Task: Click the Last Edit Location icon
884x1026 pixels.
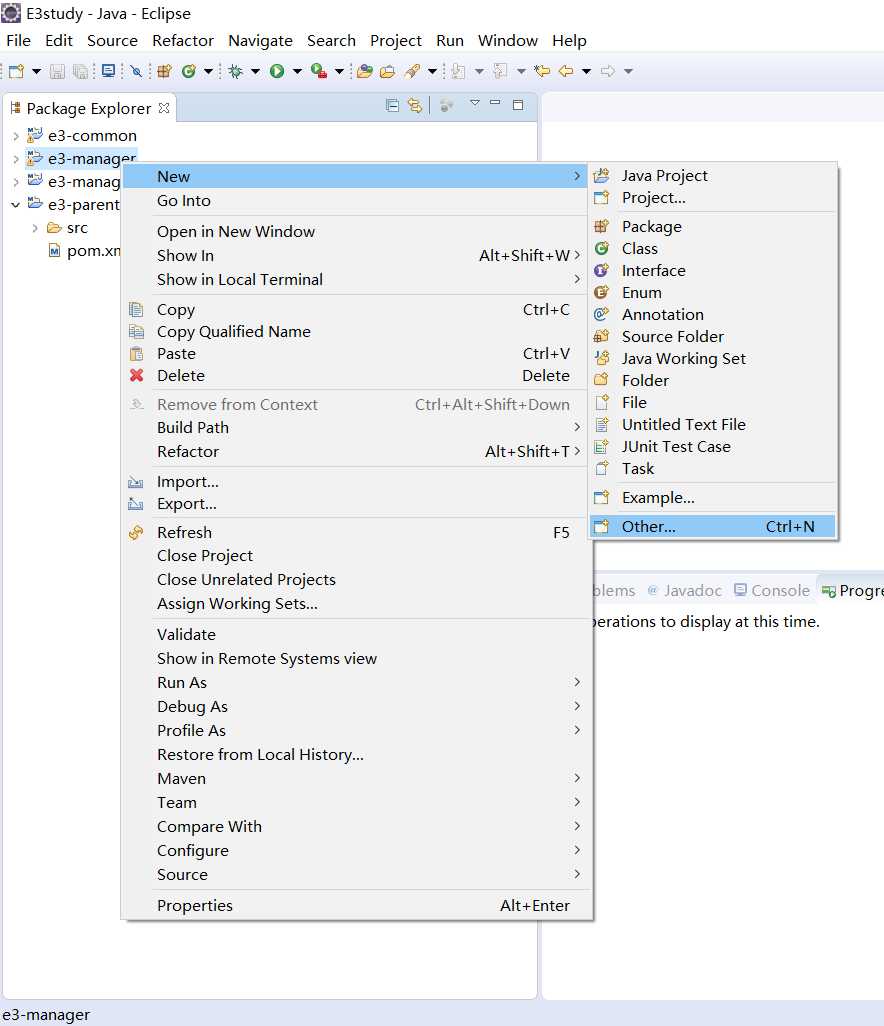Action: (x=542, y=71)
